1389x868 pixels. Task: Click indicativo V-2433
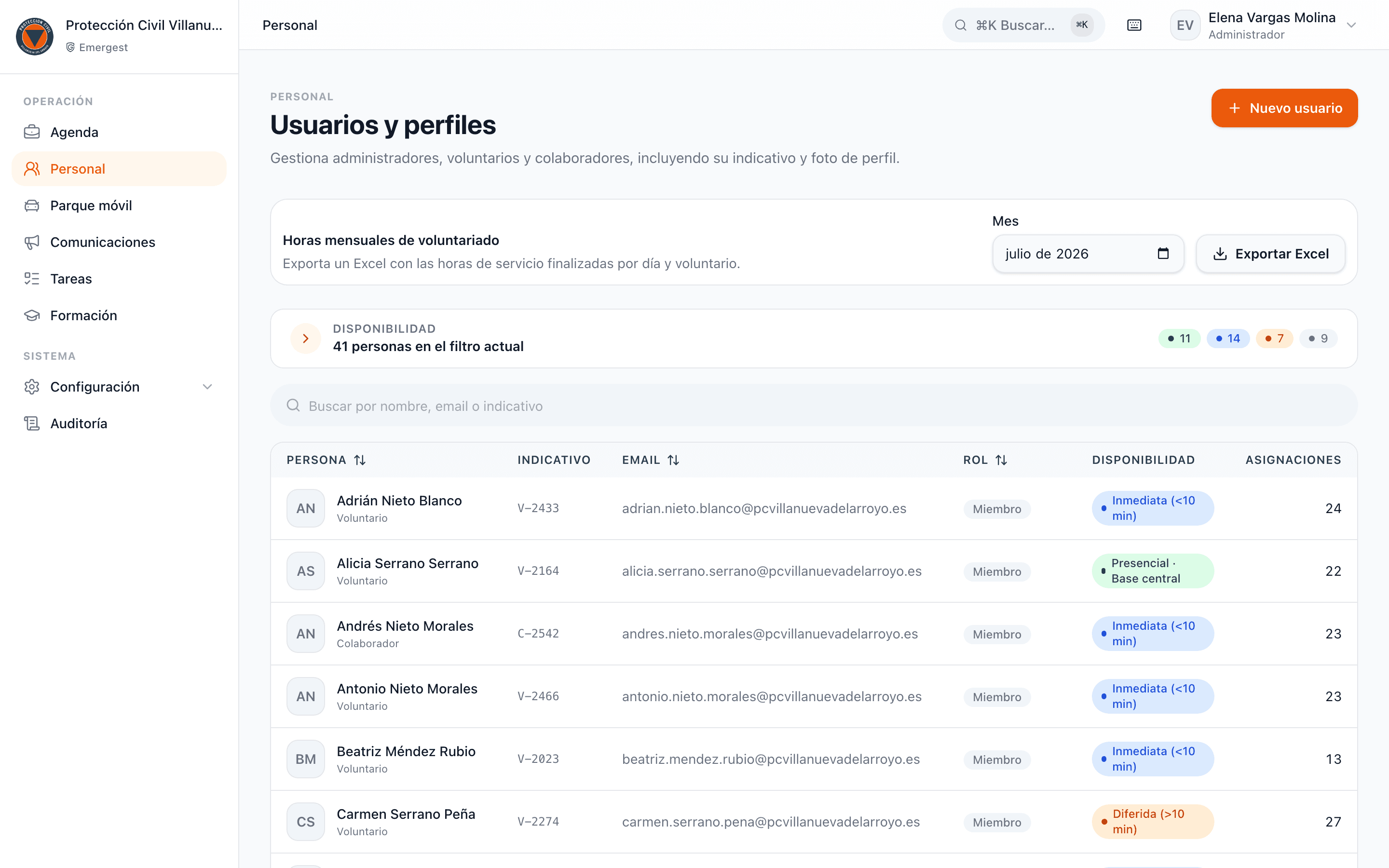[538, 508]
